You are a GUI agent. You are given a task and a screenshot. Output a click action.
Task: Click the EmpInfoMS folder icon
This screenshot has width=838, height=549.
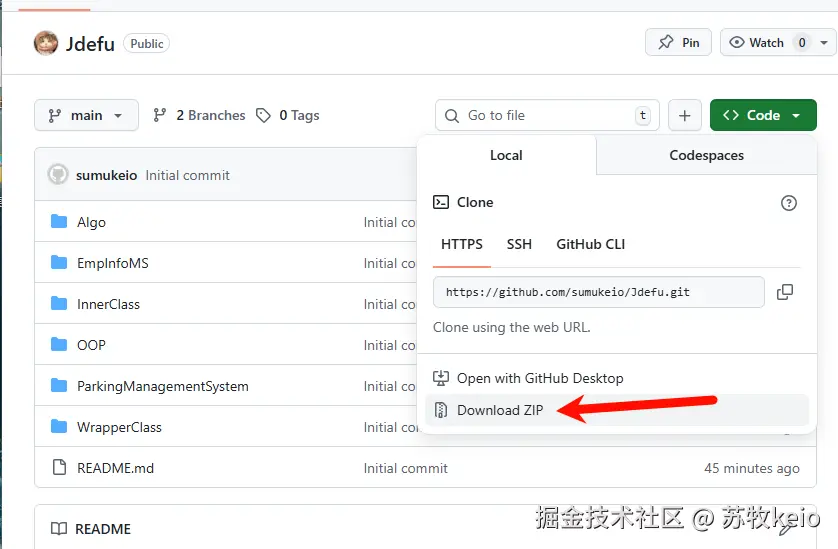pos(59,262)
